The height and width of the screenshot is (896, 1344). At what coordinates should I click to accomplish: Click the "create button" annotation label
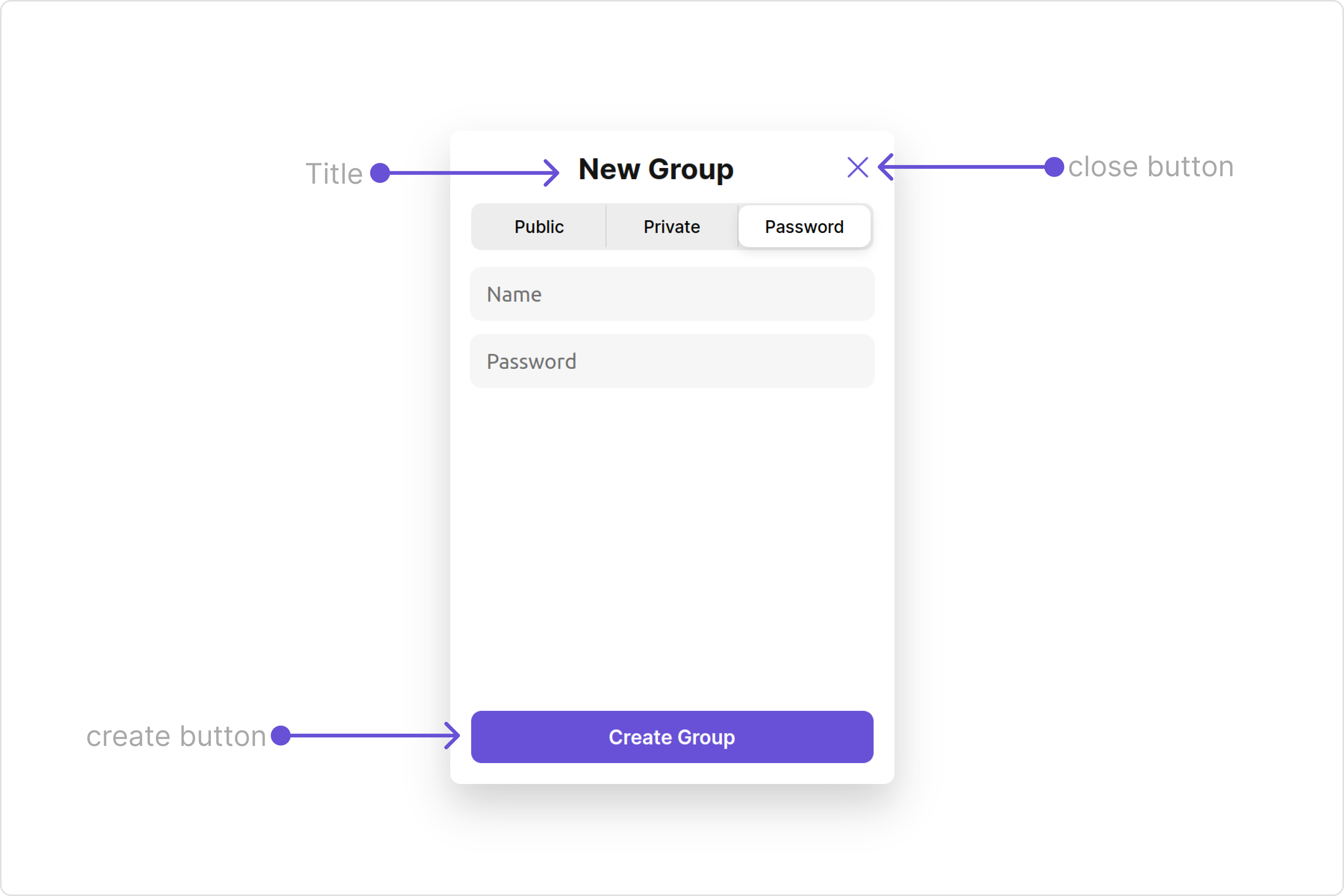pos(176,736)
